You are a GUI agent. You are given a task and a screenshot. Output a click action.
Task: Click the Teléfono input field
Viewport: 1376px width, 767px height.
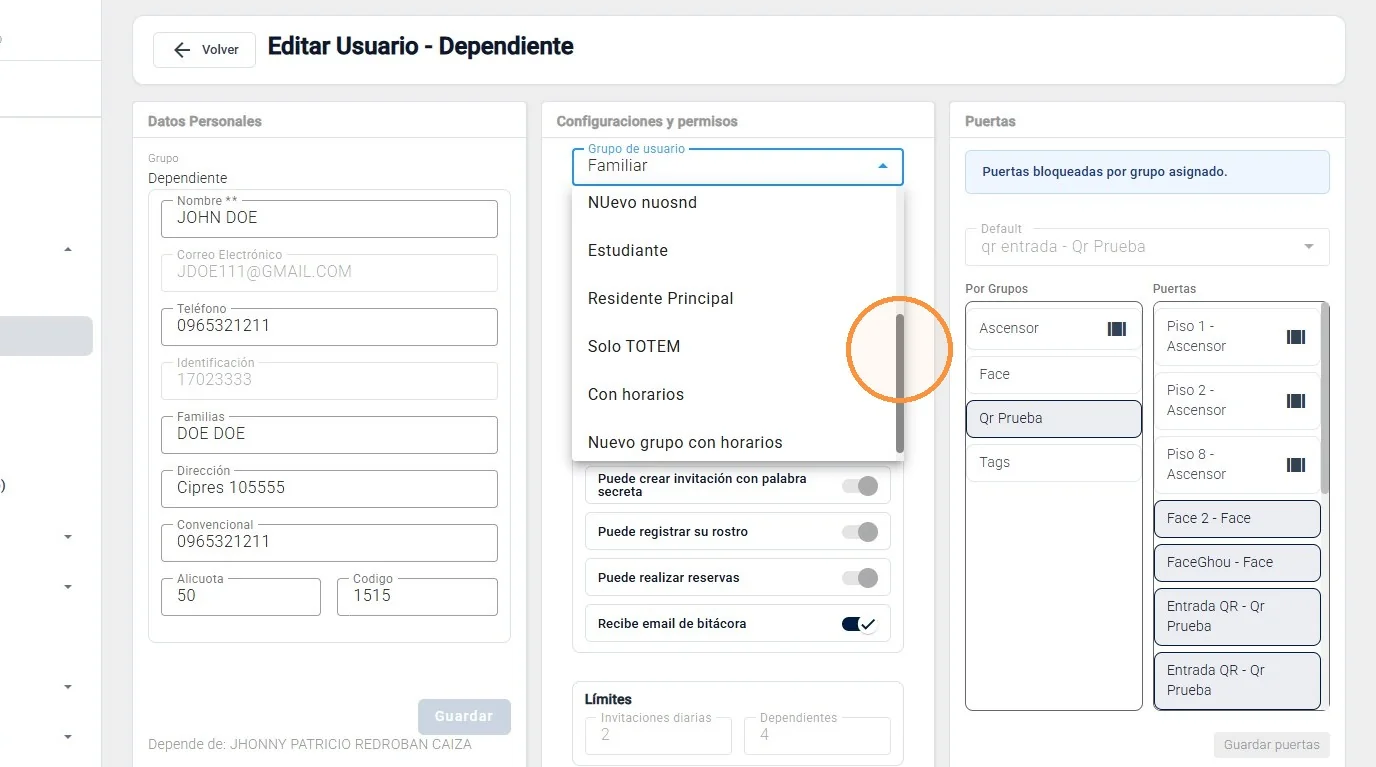click(329, 327)
